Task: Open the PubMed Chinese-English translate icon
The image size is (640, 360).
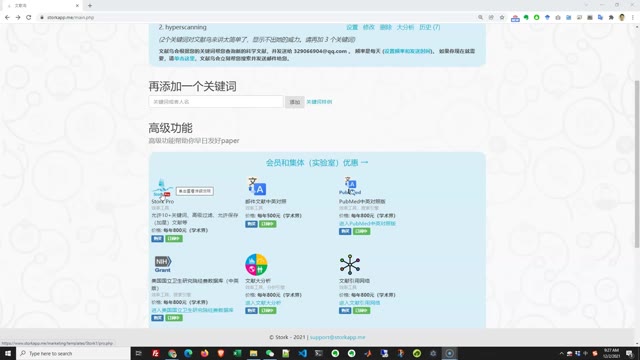Action: [350, 186]
